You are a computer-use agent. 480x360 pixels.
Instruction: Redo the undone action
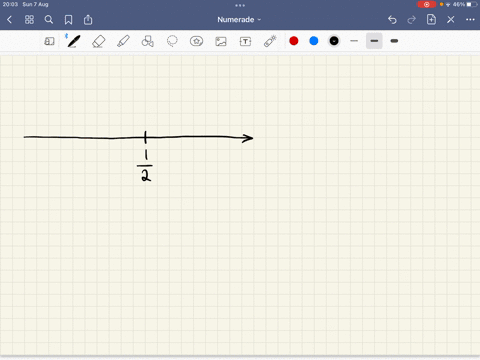[x=412, y=20]
